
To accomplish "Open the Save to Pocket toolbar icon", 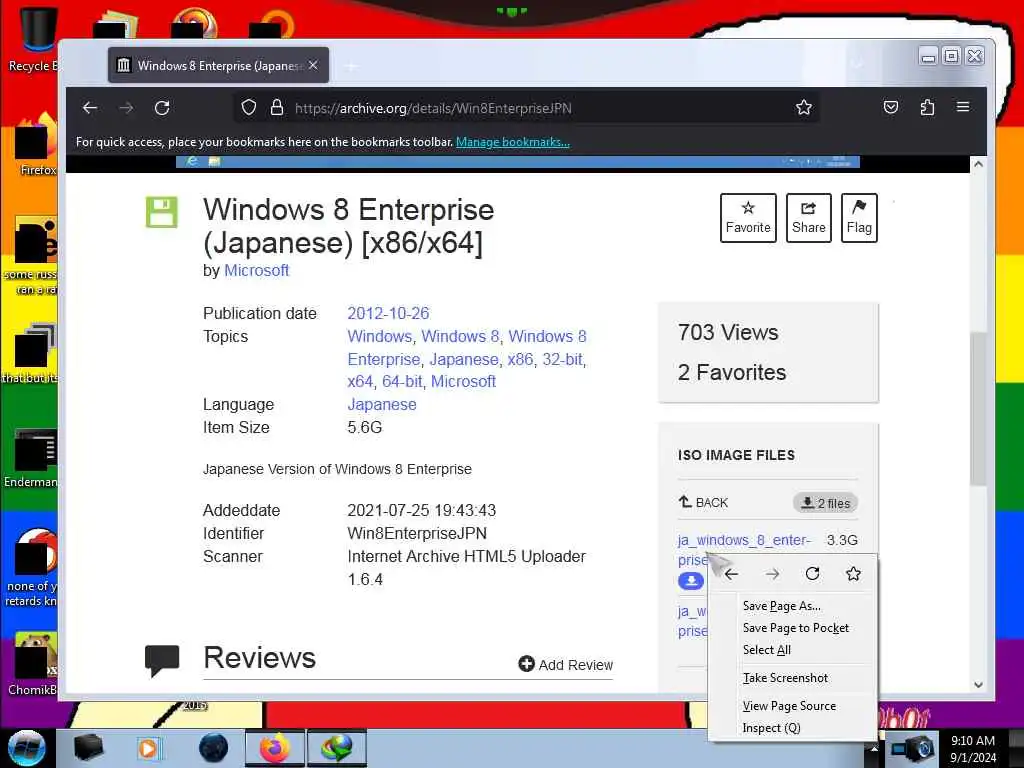I will (891, 107).
